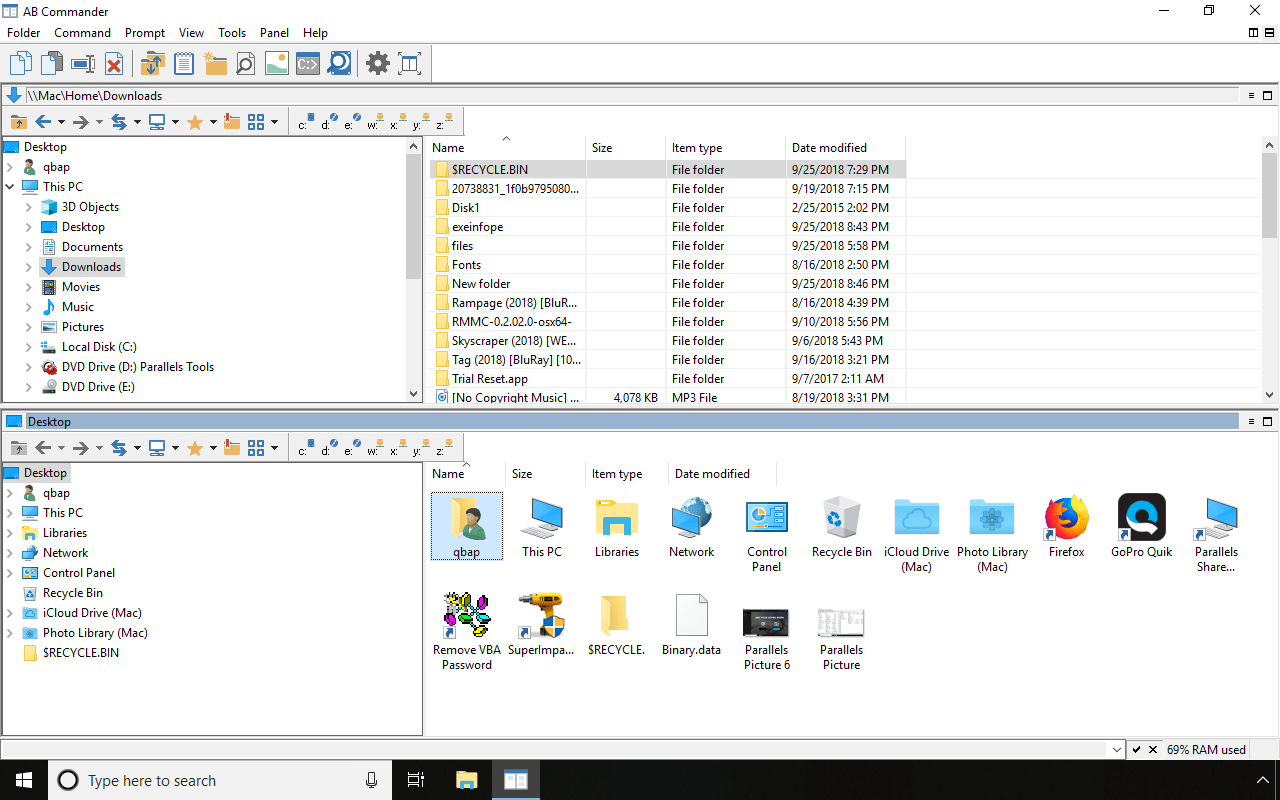Viewport: 1280px width, 800px height.
Task: Click the Delete icon with the red X
Action: (x=114, y=63)
